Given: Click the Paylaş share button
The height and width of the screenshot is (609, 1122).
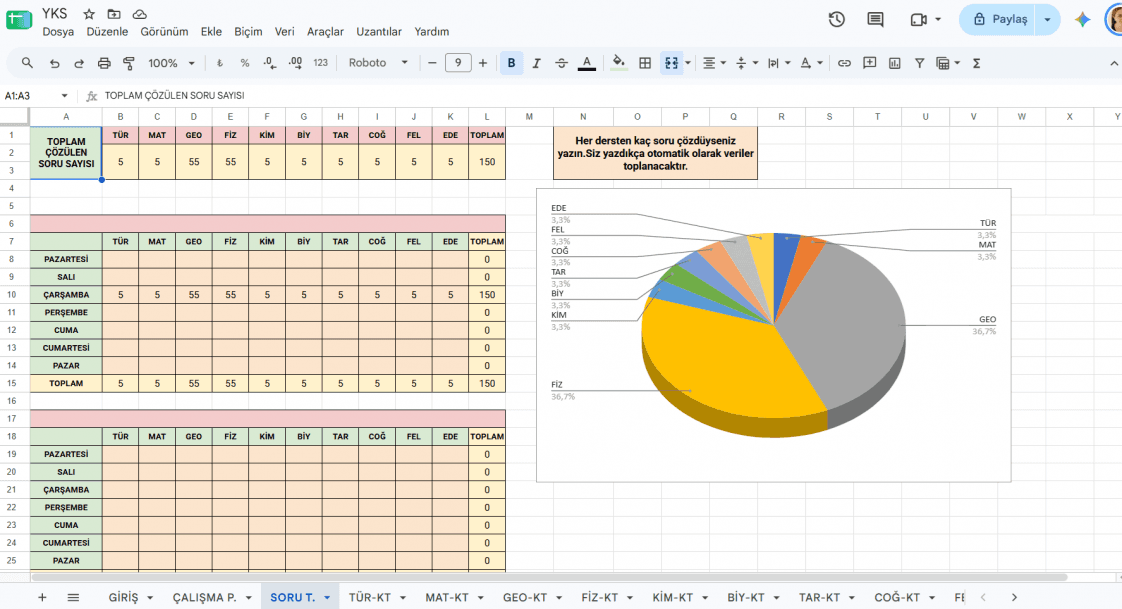Looking at the screenshot, I should 1000,19.
